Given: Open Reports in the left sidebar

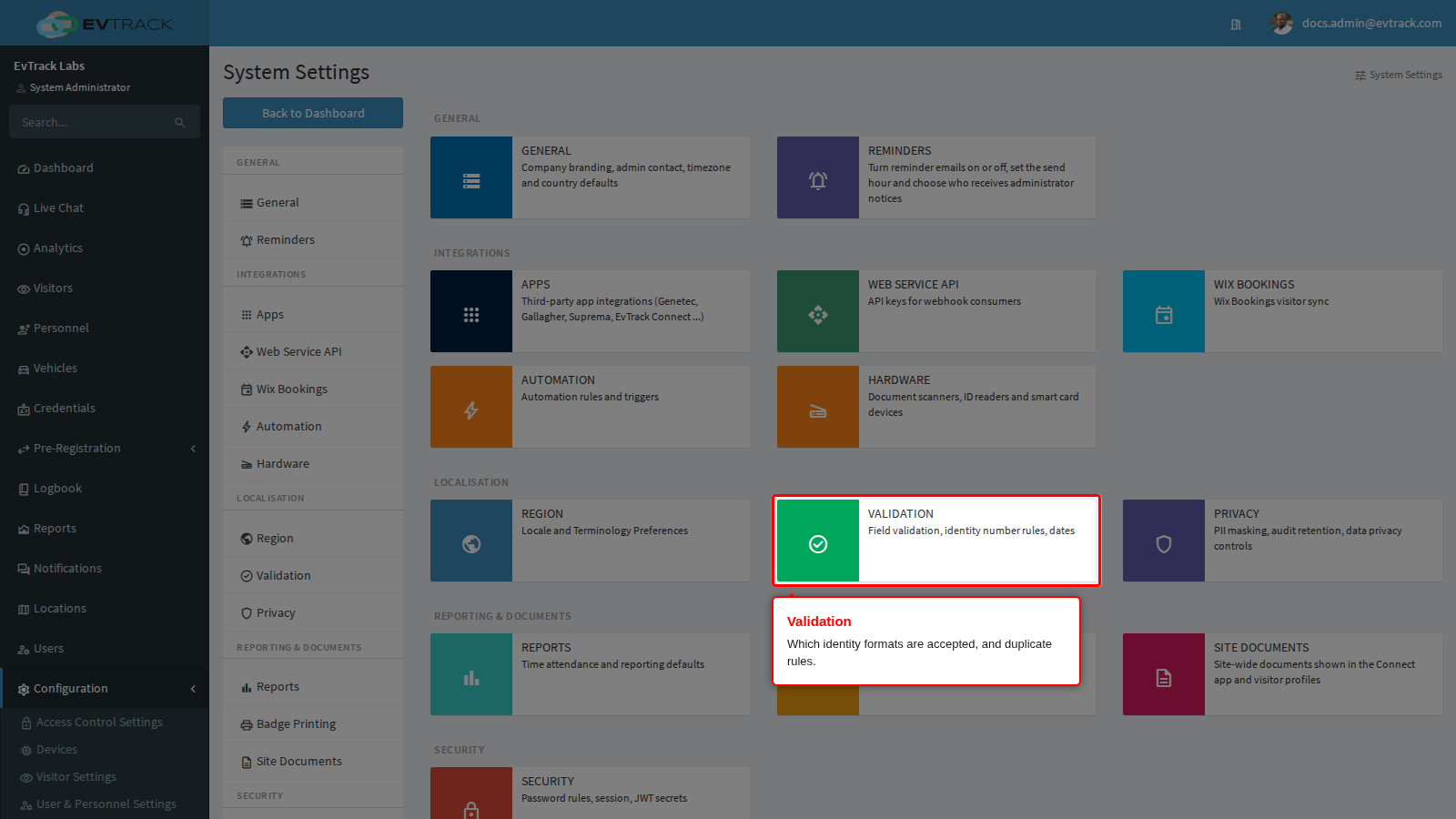Looking at the screenshot, I should [x=105, y=529].
